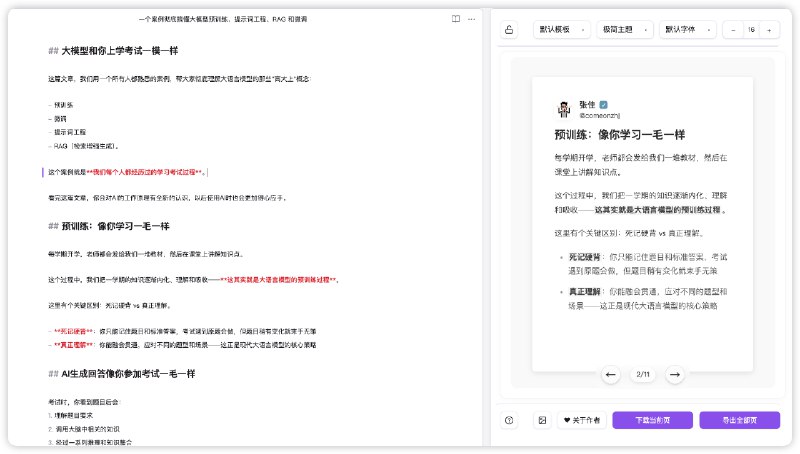Open the 默认字体 font dropdown

coord(688,30)
